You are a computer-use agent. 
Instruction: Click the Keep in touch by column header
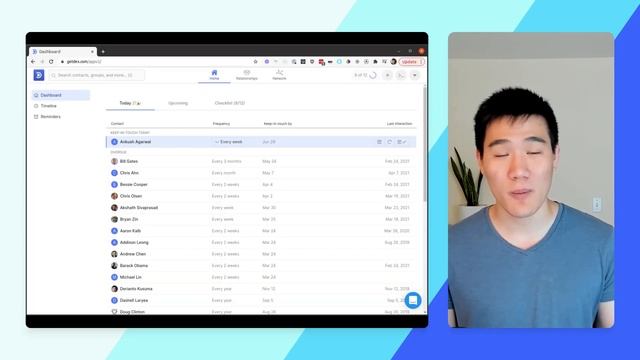[278, 124]
